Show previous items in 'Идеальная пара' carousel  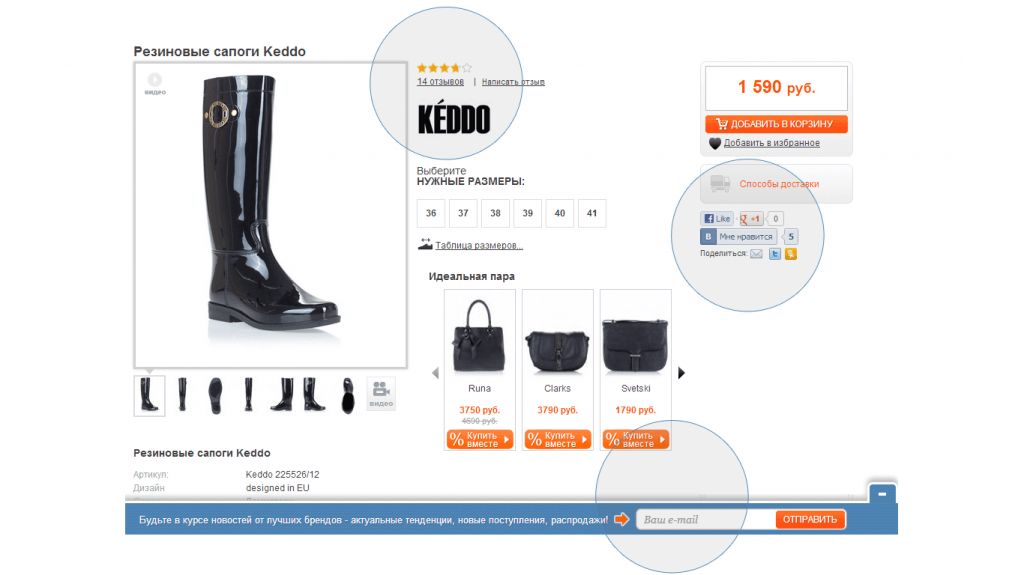[435, 373]
